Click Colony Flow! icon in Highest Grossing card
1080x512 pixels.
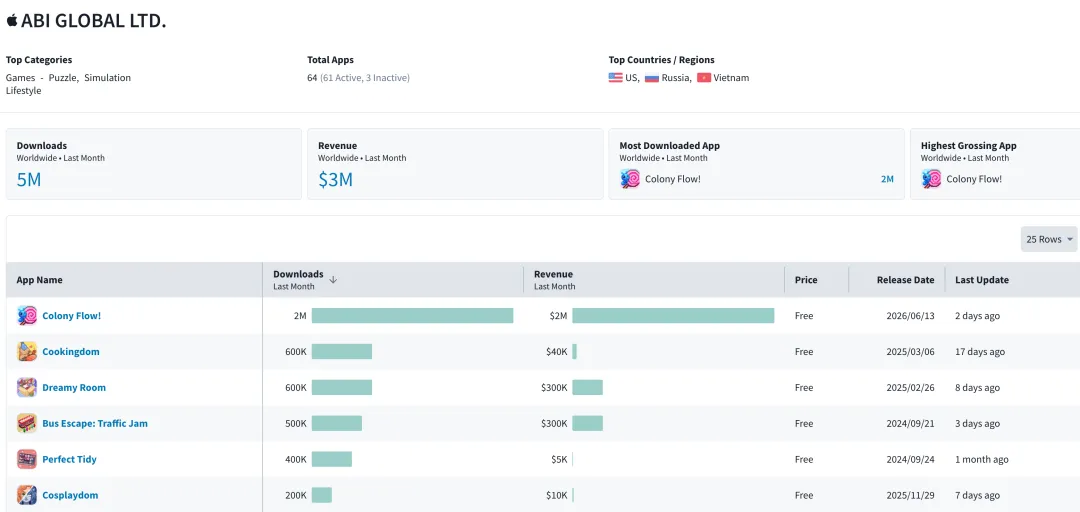(931, 179)
